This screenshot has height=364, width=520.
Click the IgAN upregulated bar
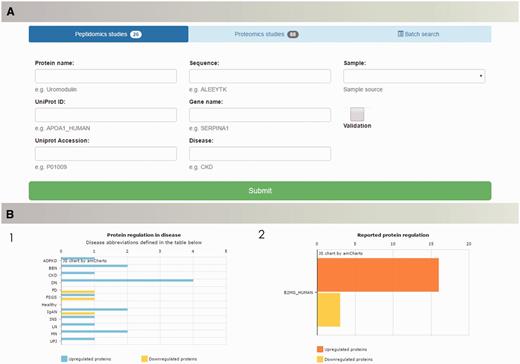pyautogui.click(x=94, y=310)
